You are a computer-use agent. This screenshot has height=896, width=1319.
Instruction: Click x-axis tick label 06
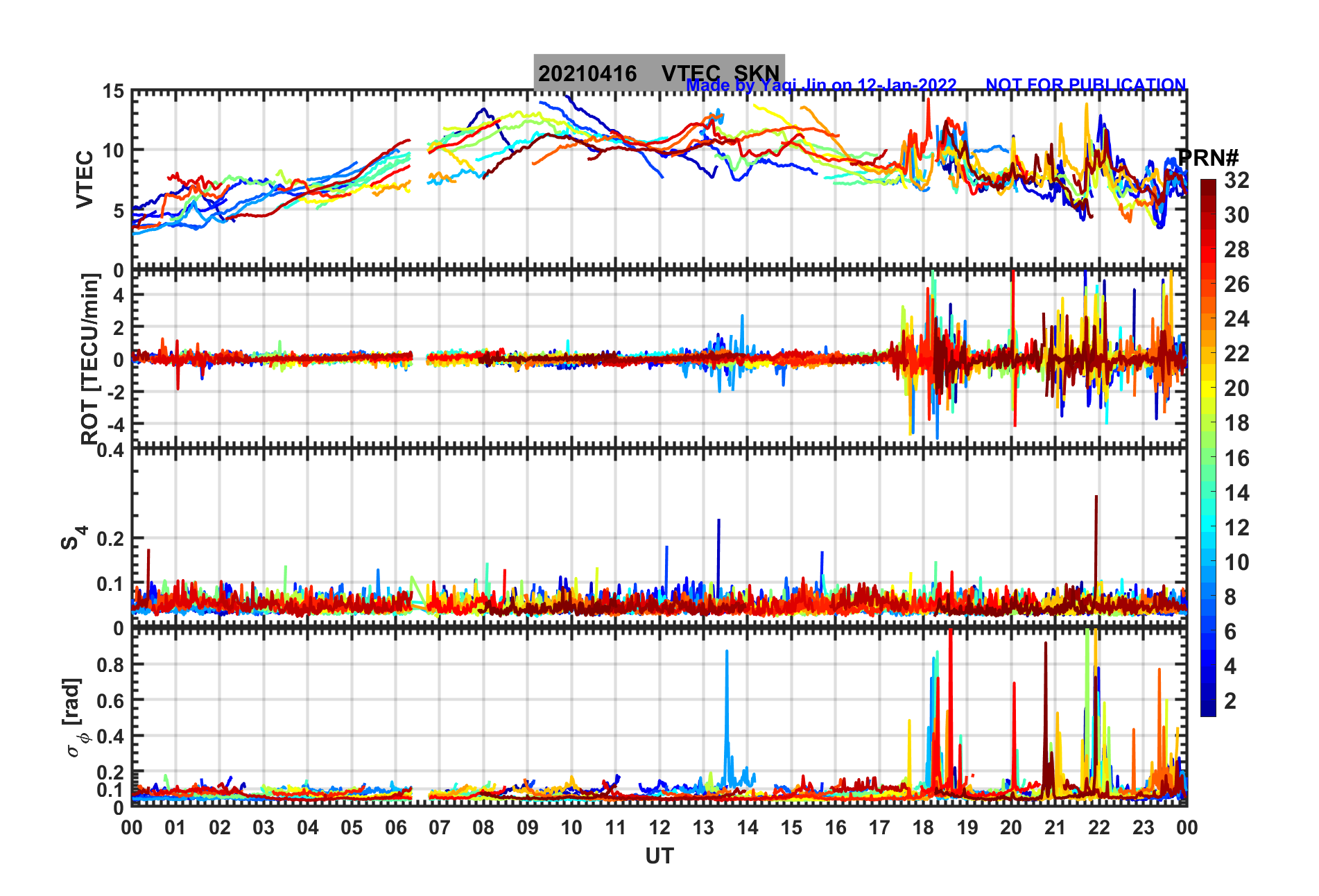(396, 828)
